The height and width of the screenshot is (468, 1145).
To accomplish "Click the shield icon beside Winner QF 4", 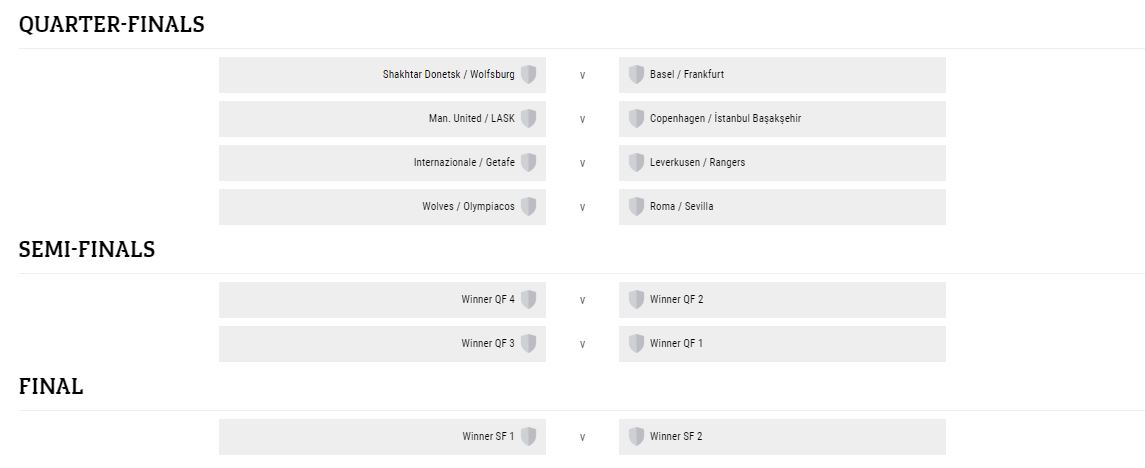I will click(x=528, y=299).
